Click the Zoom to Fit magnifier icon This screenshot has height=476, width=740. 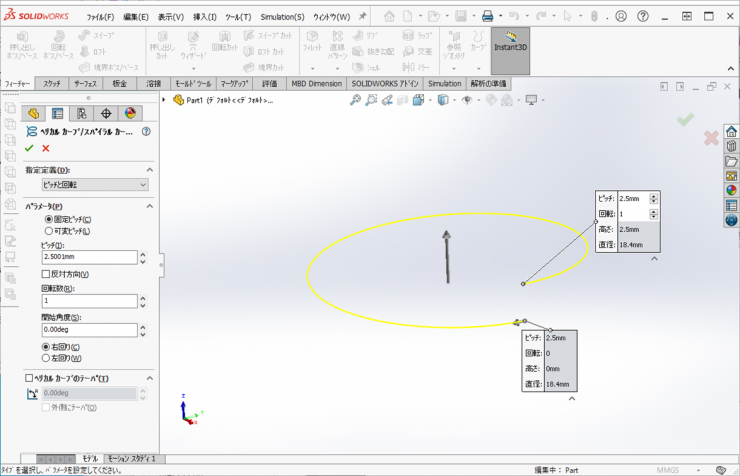pos(355,100)
